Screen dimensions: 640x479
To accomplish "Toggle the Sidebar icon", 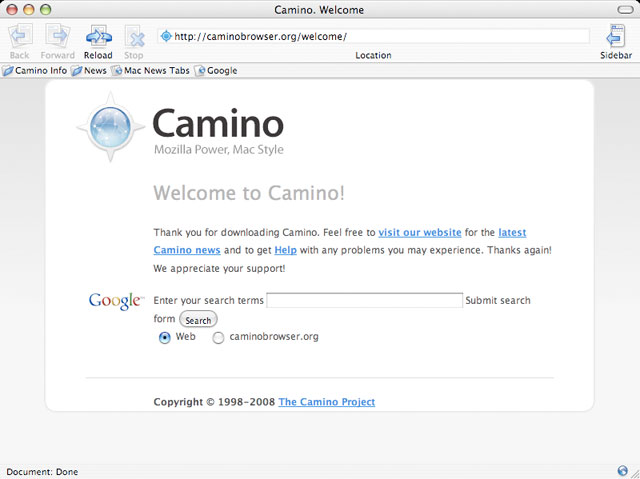I will coord(616,36).
